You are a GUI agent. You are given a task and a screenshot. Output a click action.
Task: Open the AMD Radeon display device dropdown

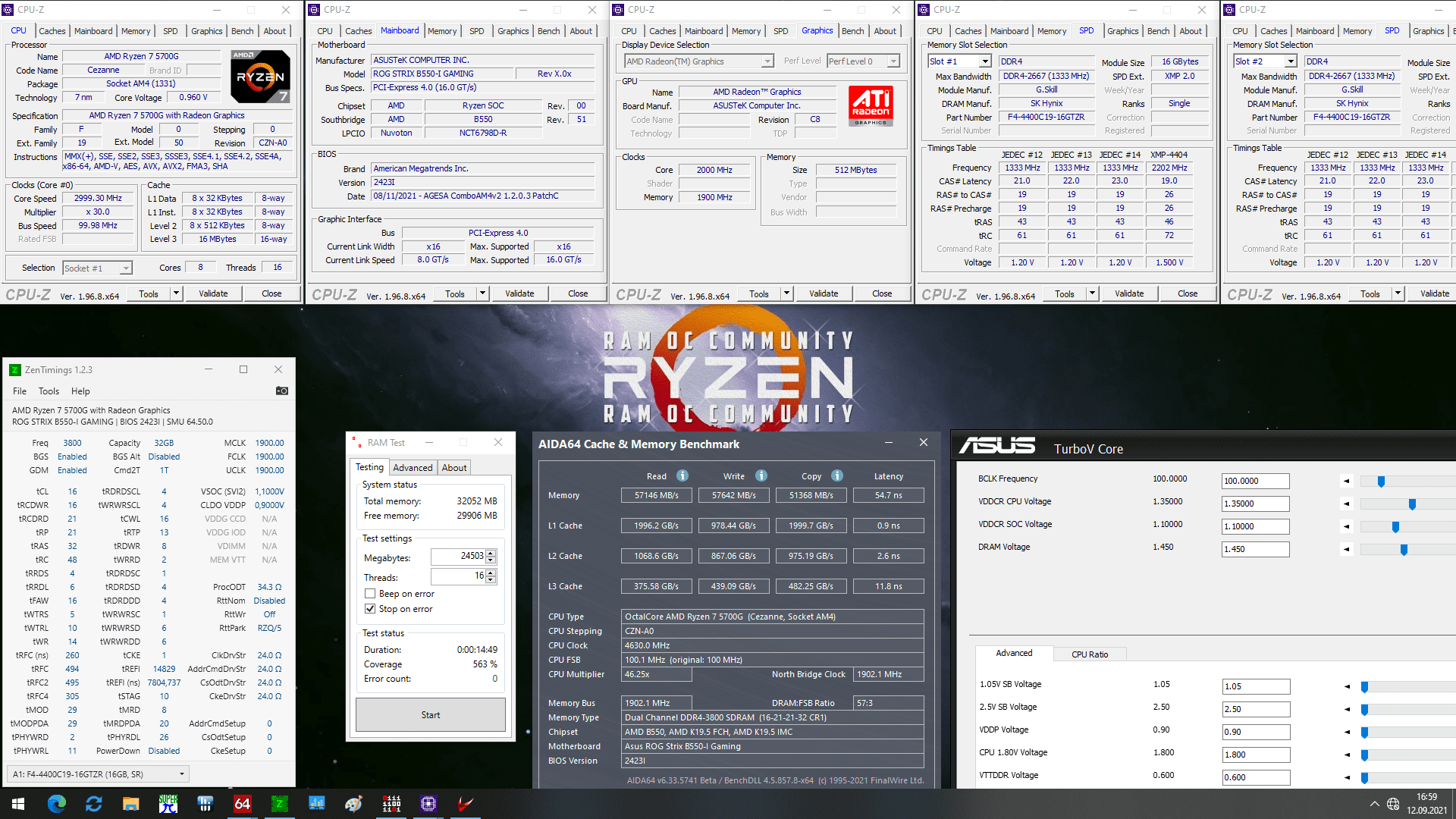pos(698,61)
